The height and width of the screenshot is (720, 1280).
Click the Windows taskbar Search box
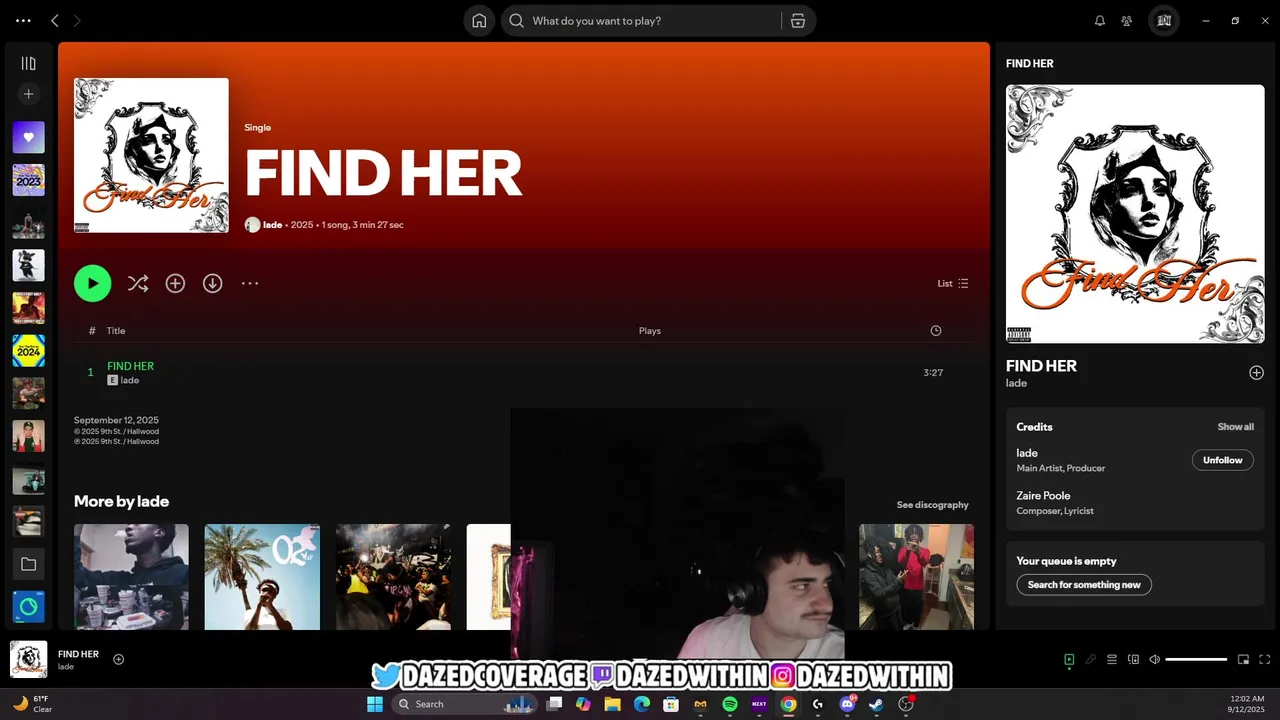coord(464,704)
